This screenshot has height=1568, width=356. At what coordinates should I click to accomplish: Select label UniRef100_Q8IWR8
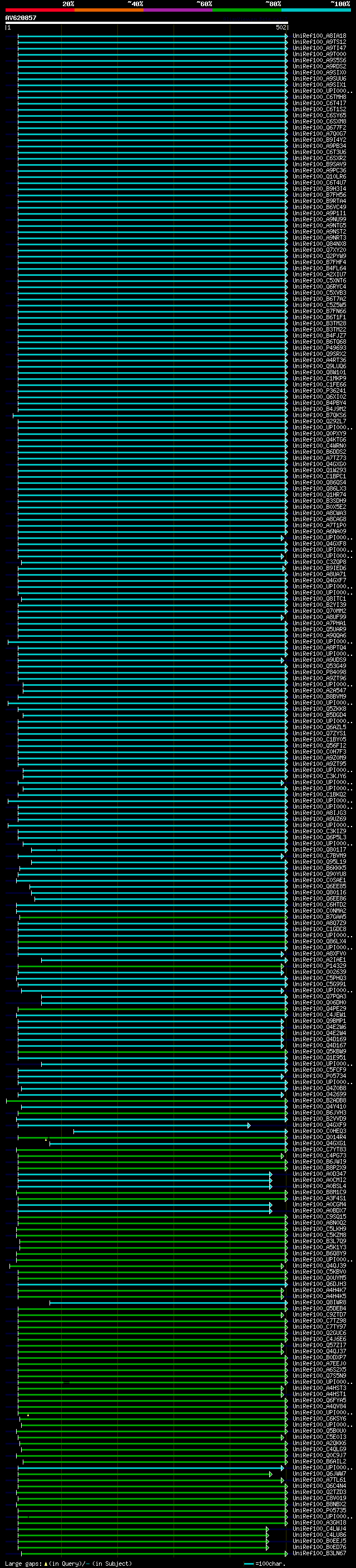pyautogui.click(x=319, y=1302)
